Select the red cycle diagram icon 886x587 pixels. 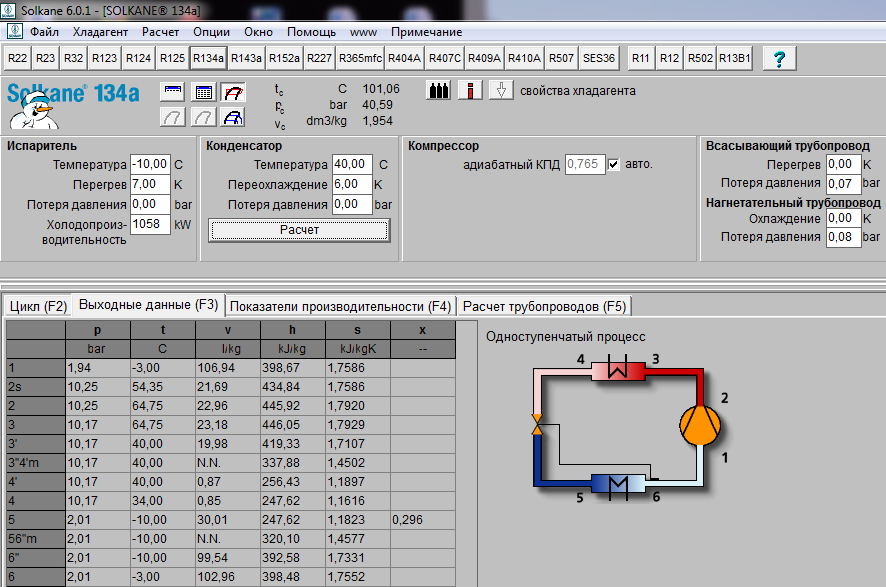[233, 91]
